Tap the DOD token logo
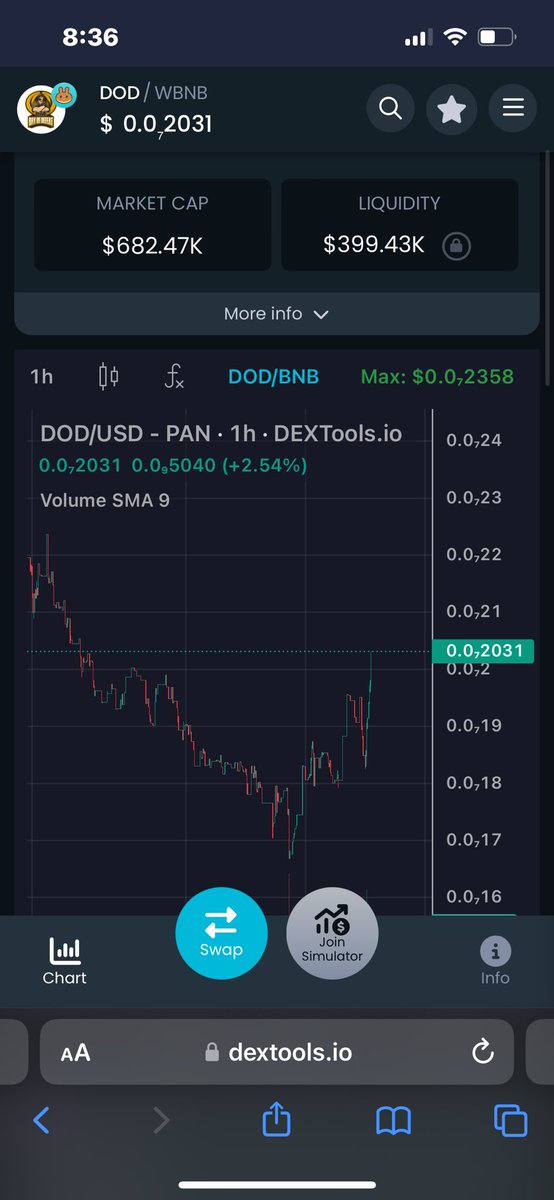The width and height of the screenshot is (554, 1200). [x=42, y=109]
